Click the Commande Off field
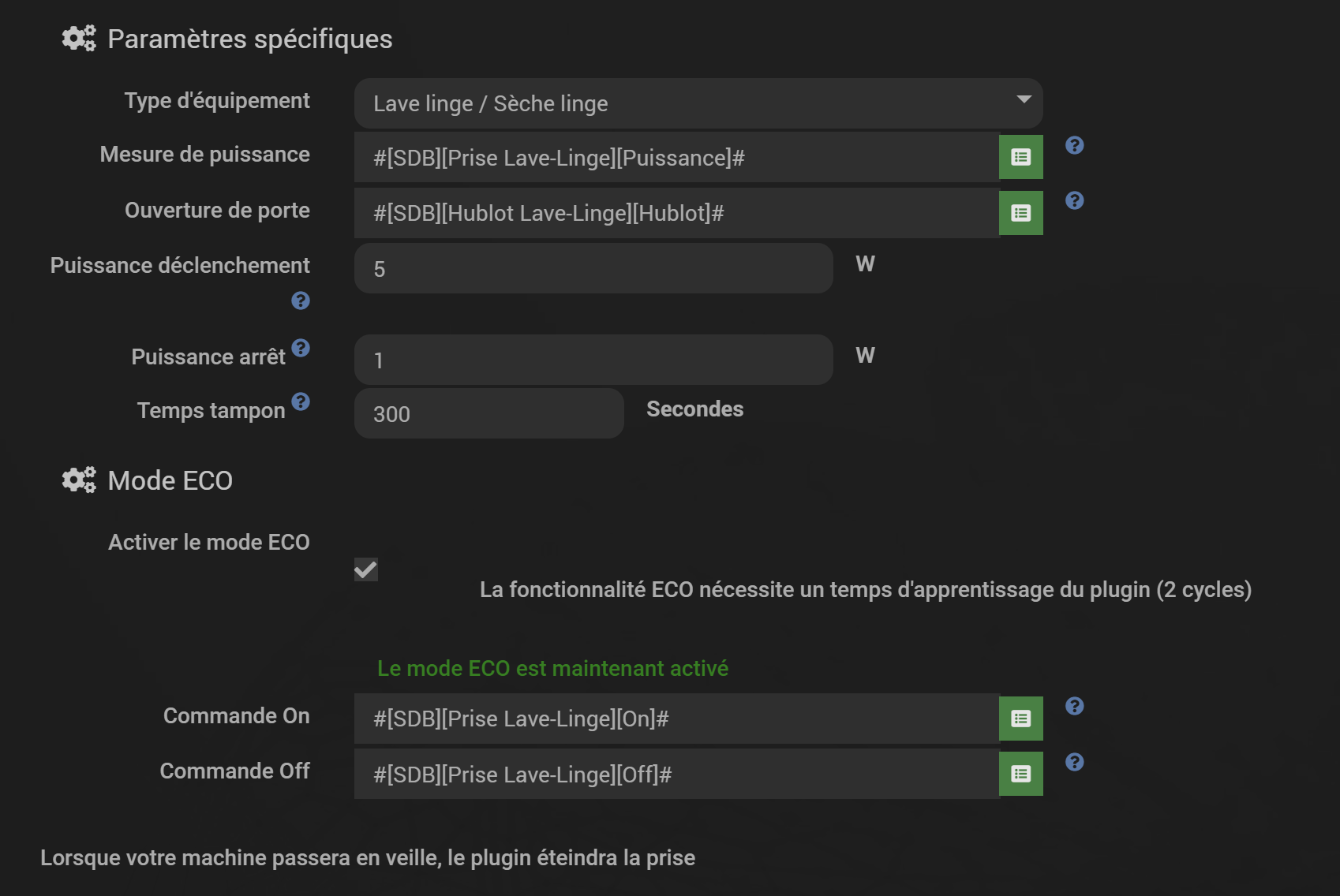 676,774
